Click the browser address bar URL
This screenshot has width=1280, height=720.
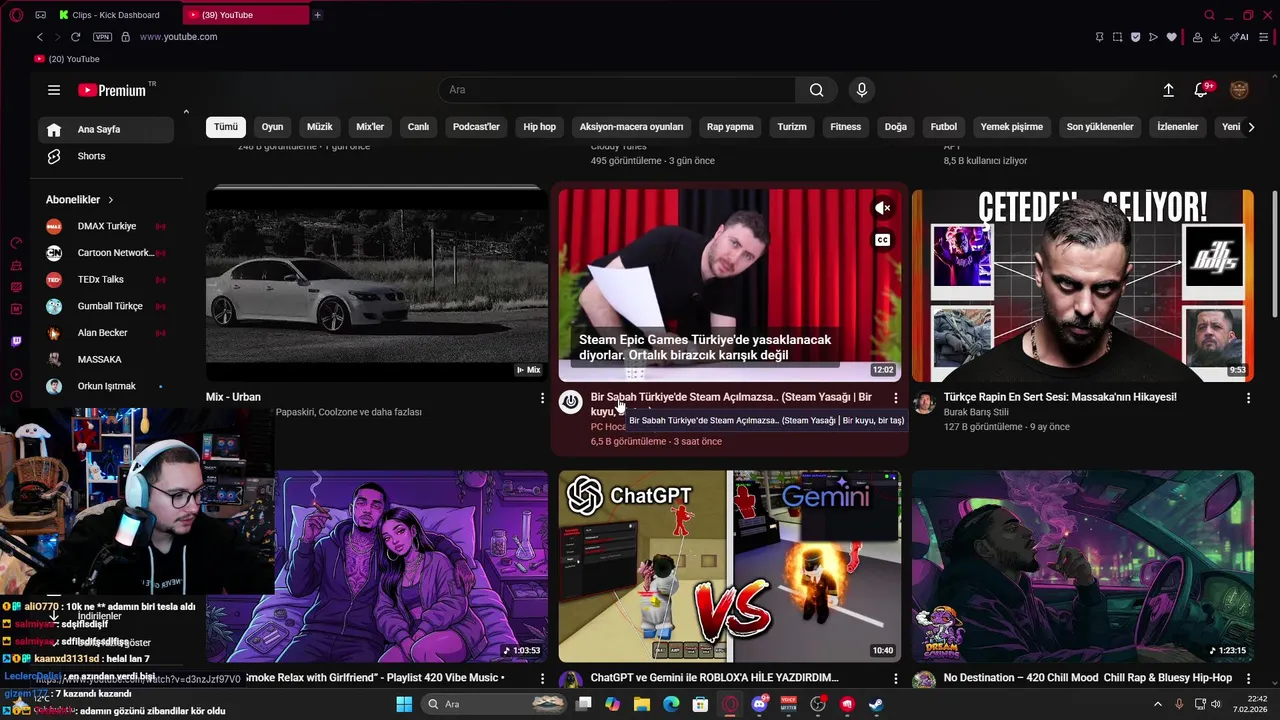(x=178, y=37)
